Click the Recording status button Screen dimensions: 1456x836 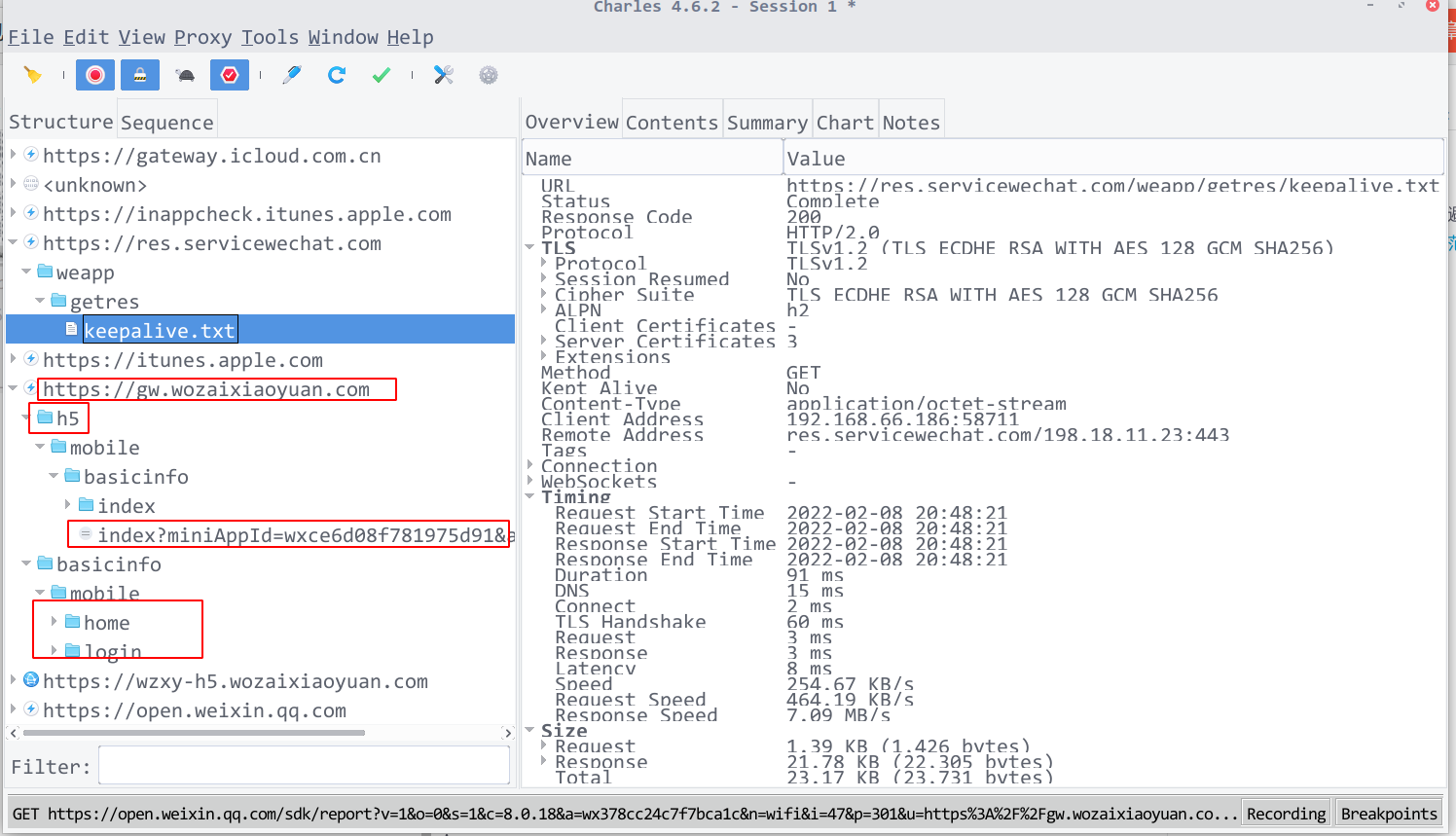[x=1287, y=814]
